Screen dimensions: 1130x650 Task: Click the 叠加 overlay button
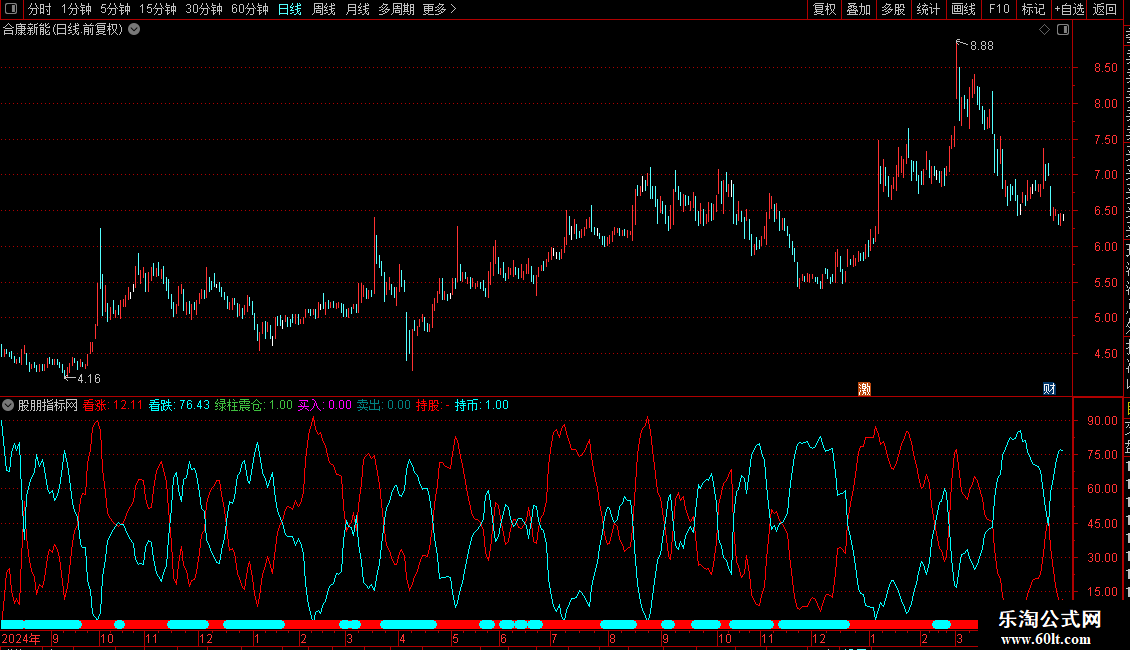click(859, 9)
